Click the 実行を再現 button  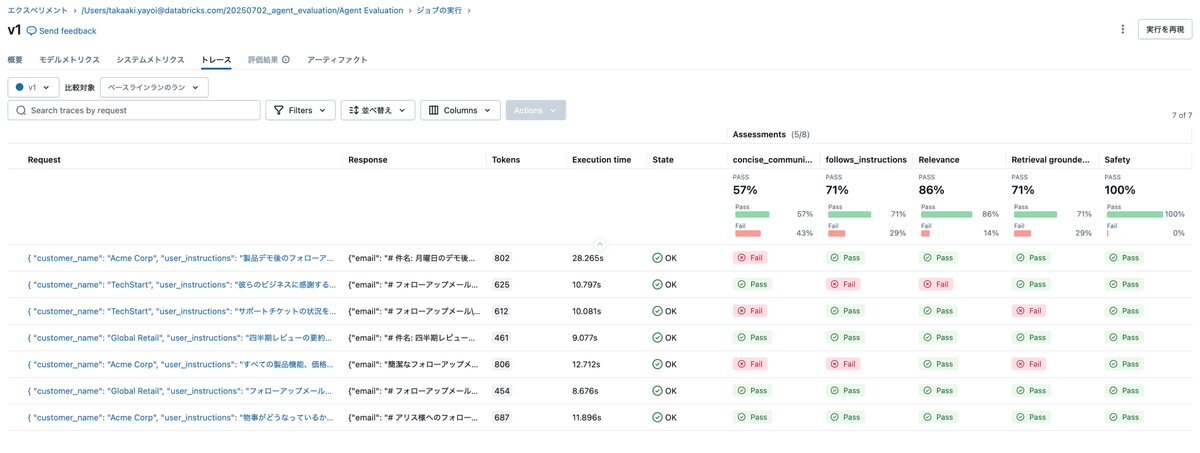[x=1165, y=30]
